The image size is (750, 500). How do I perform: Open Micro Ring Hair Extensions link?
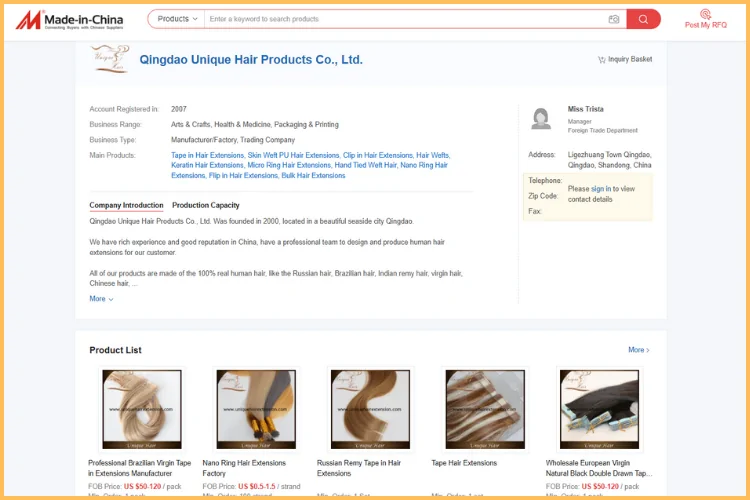[x=289, y=165]
